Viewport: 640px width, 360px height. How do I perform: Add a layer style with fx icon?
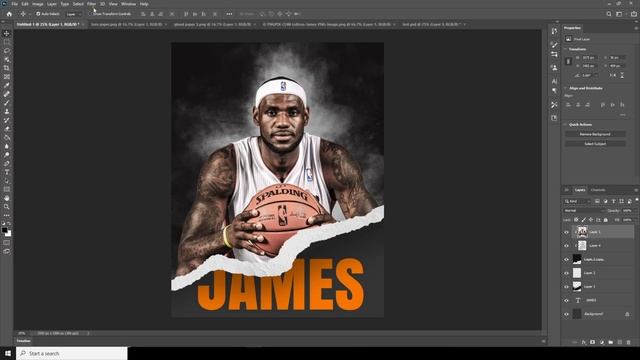[x=584, y=342]
